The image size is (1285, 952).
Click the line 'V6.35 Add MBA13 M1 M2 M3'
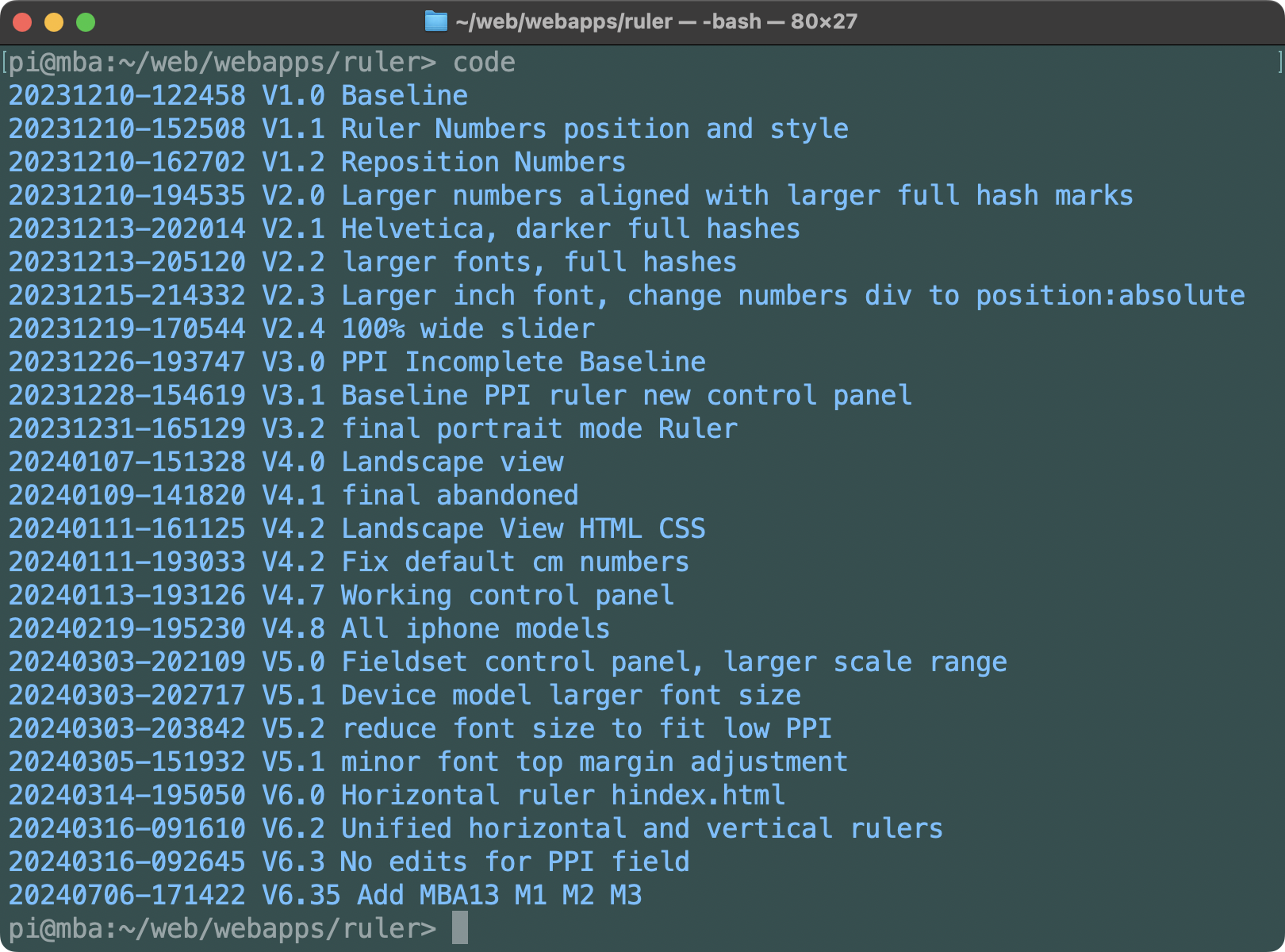[452, 895]
